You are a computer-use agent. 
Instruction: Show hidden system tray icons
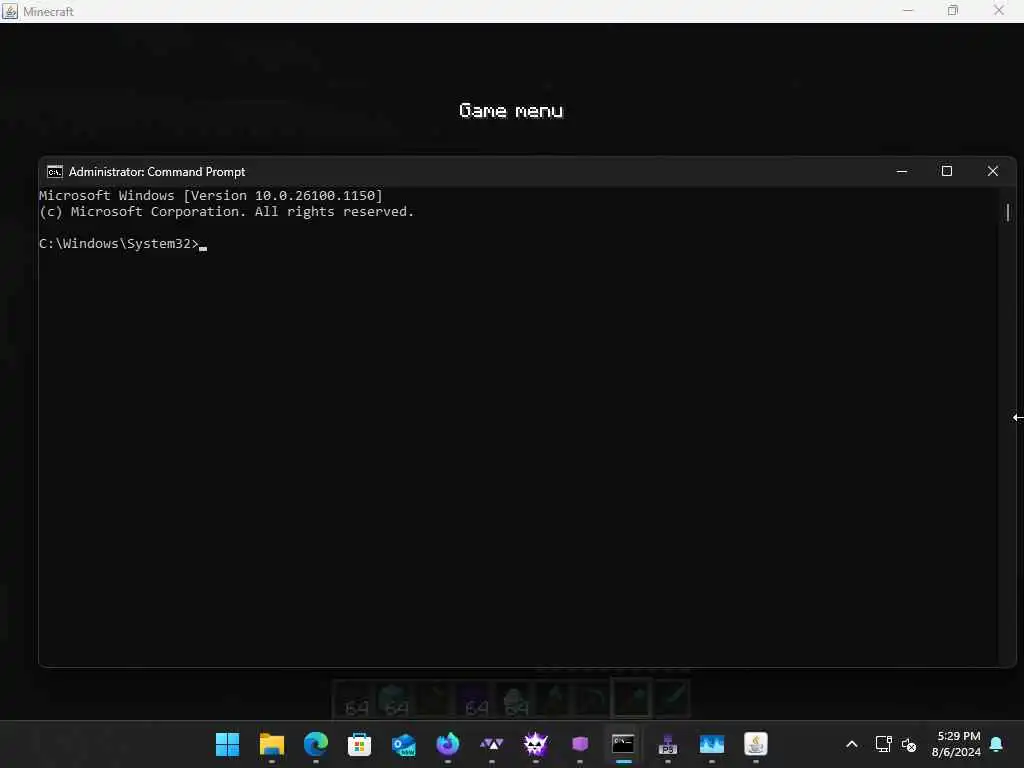[x=852, y=744]
